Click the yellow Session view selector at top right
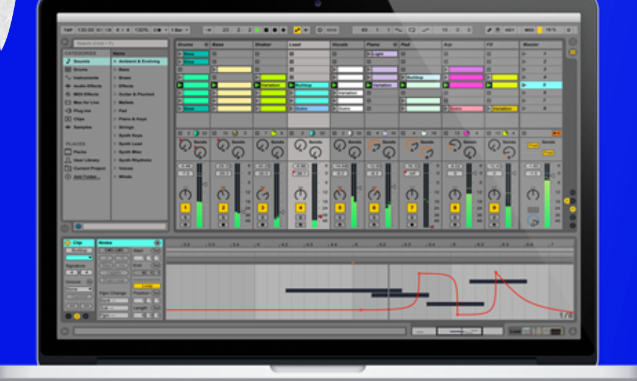The width and height of the screenshot is (637, 381). pos(572,52)
